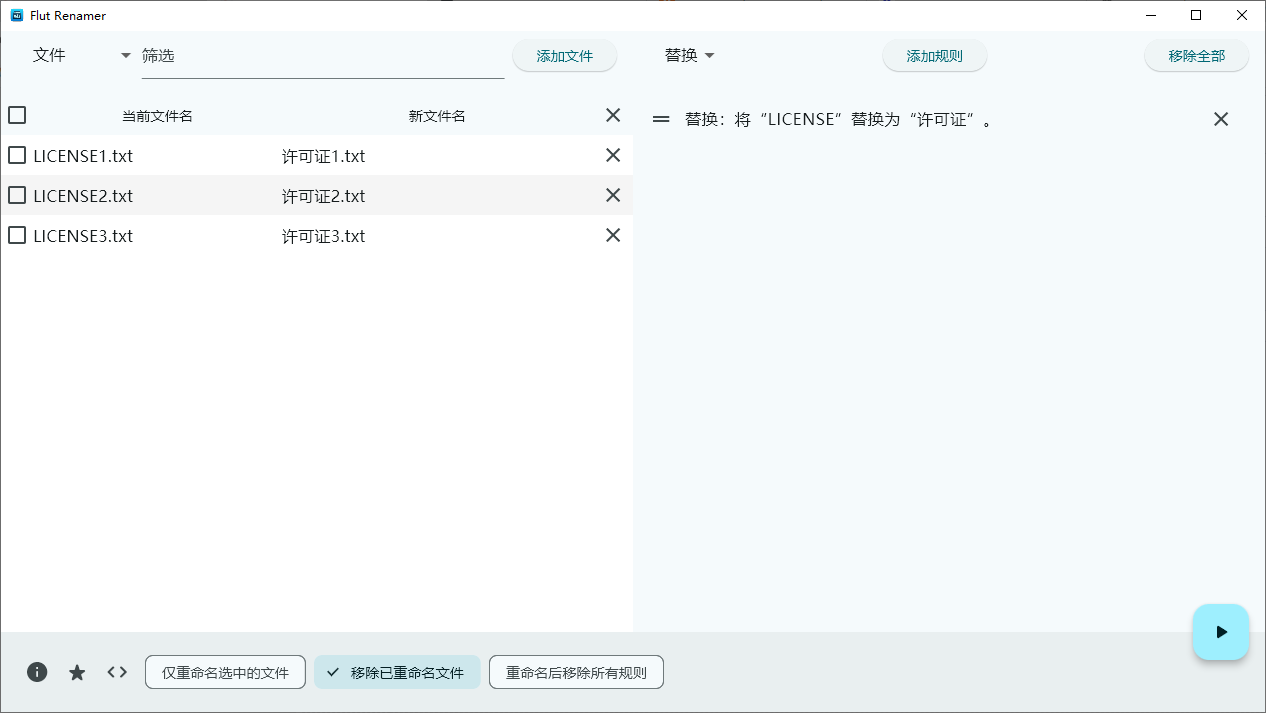The image size is (1266, 713).
Task: Click new name 许可证3.txt
Action: point(323,236)
